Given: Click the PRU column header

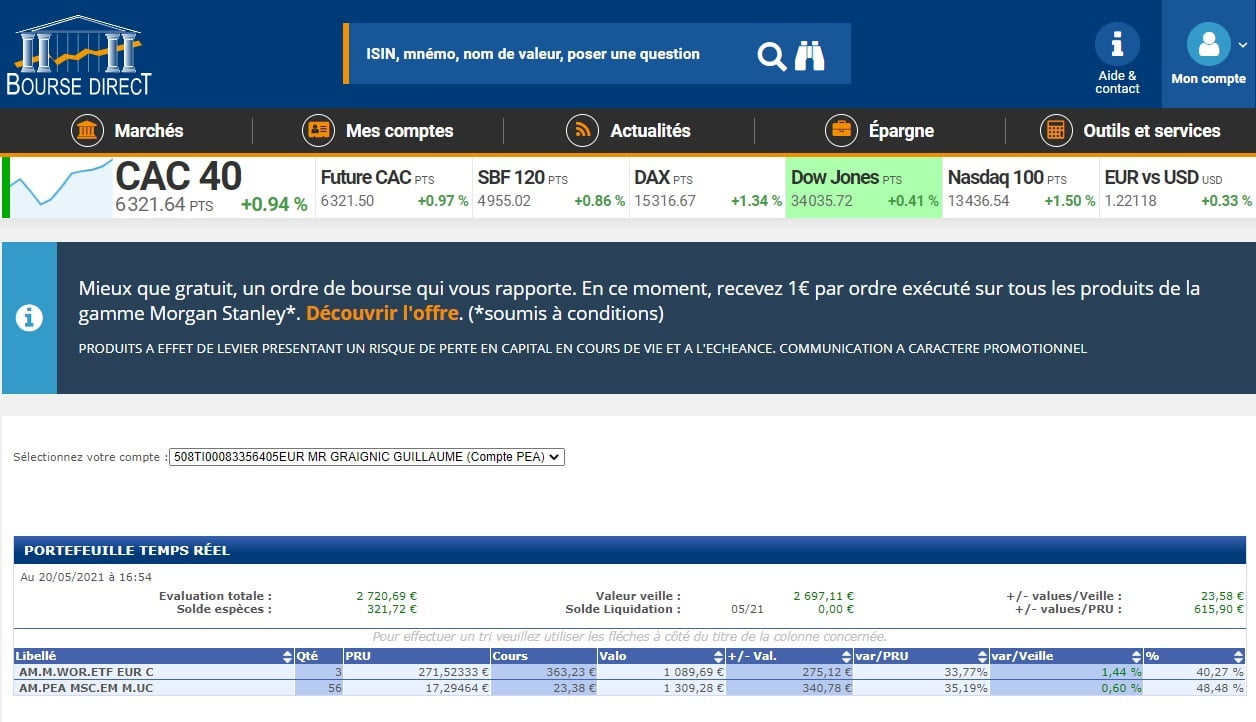Looking at the screenshot, I should 416,657.
